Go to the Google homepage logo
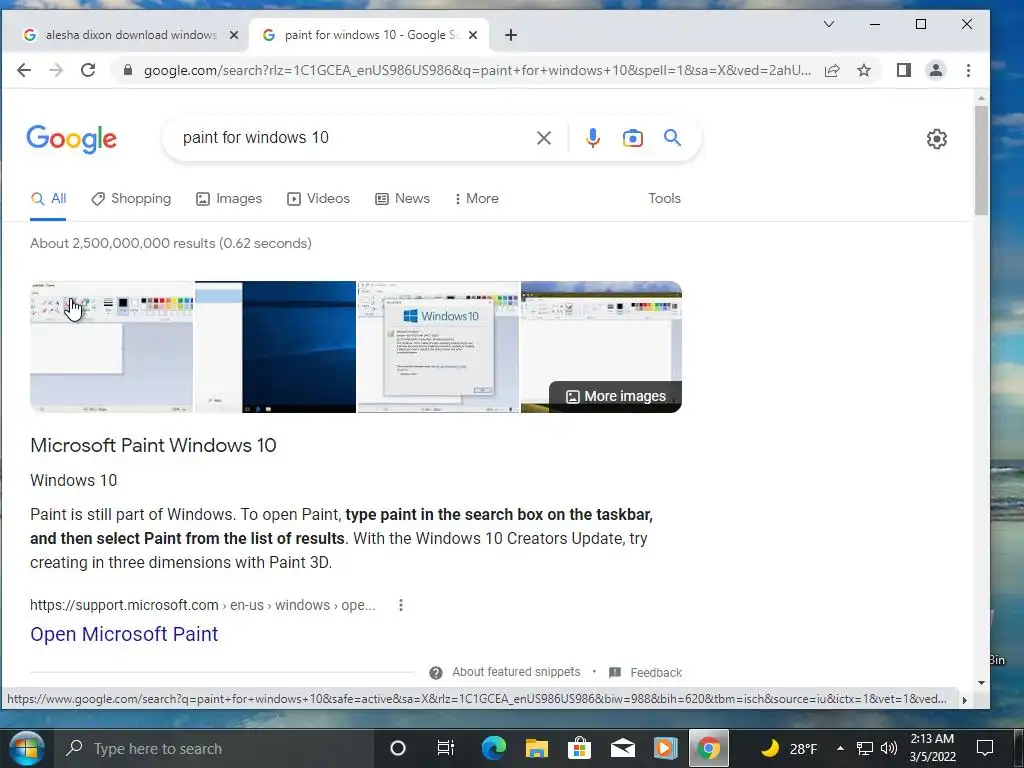Viewport: 1024px width, 768px height. click(72, 138)
